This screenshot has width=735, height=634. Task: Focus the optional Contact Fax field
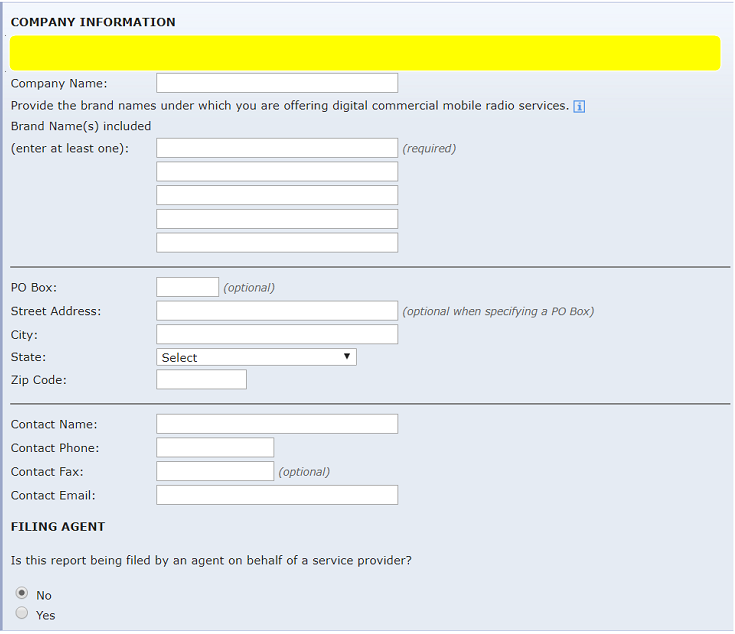[x=215, y=471]
